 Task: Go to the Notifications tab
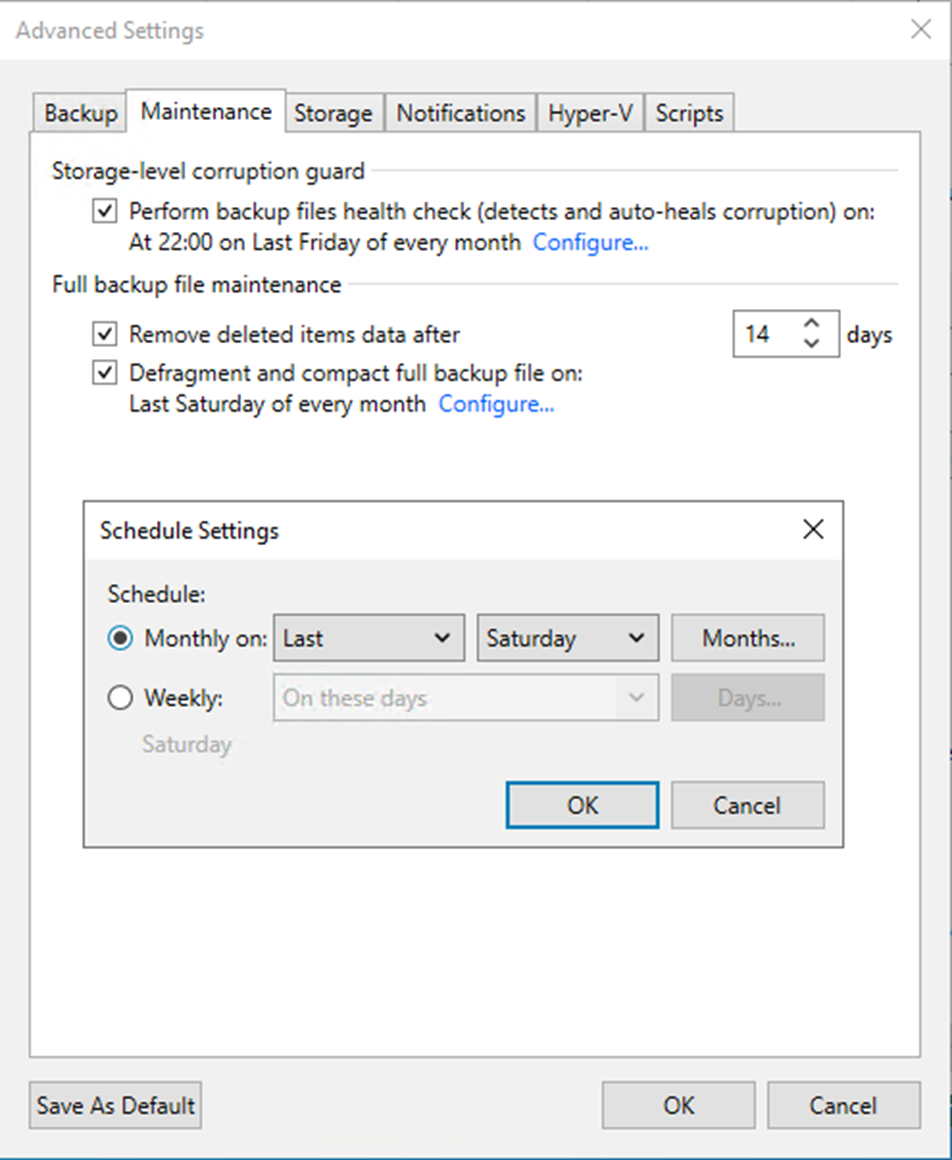(461, 114)
